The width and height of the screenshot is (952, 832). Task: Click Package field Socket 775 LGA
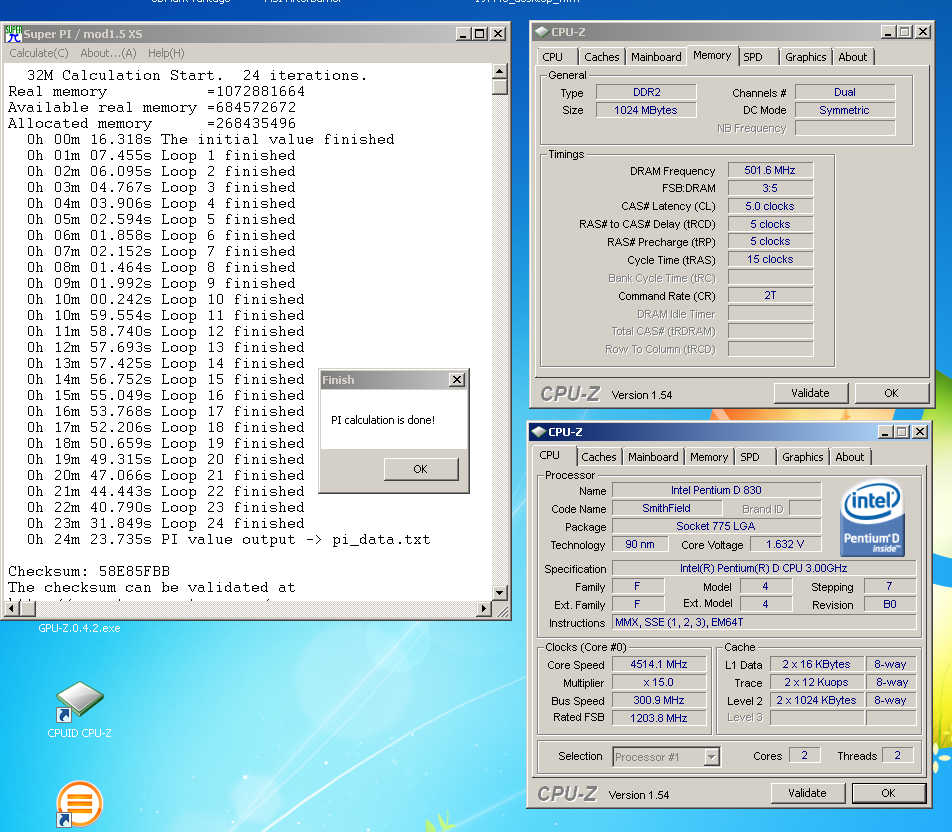[x=716, y=527]
